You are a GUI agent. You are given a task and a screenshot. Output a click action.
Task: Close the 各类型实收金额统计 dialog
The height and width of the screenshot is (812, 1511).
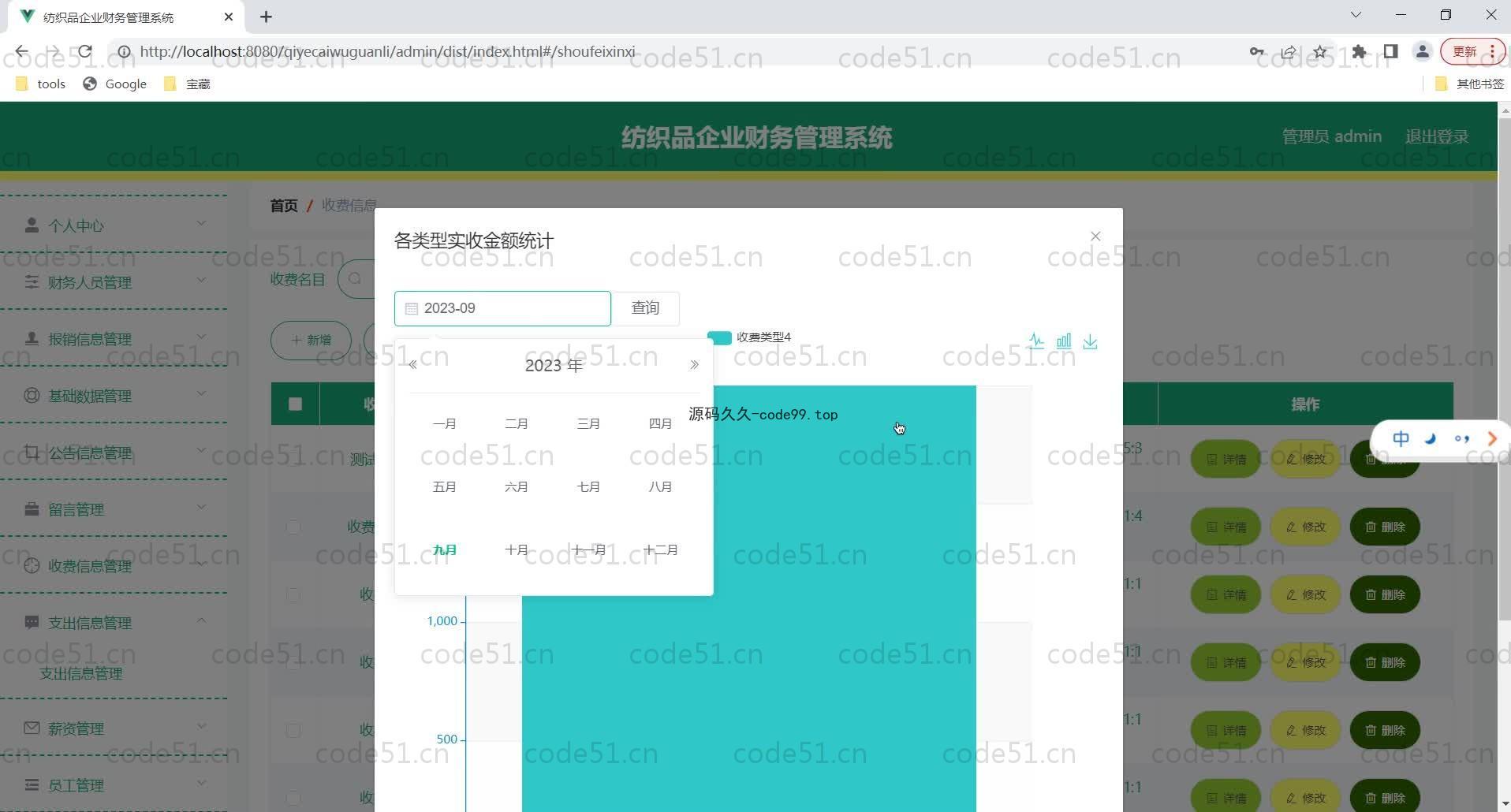tap(1095, 236)
